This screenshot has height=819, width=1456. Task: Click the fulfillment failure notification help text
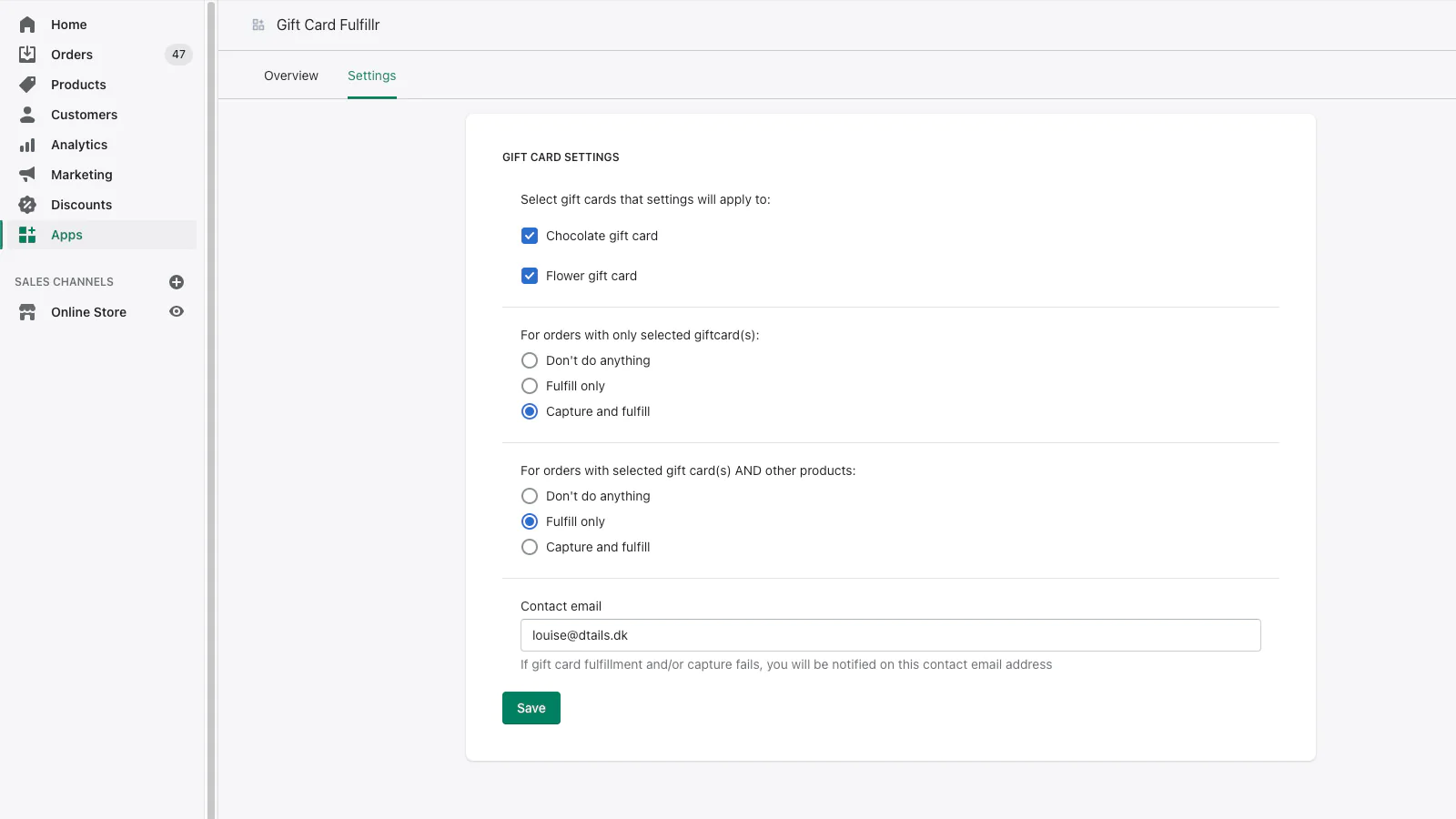click(x=786, y=664)
